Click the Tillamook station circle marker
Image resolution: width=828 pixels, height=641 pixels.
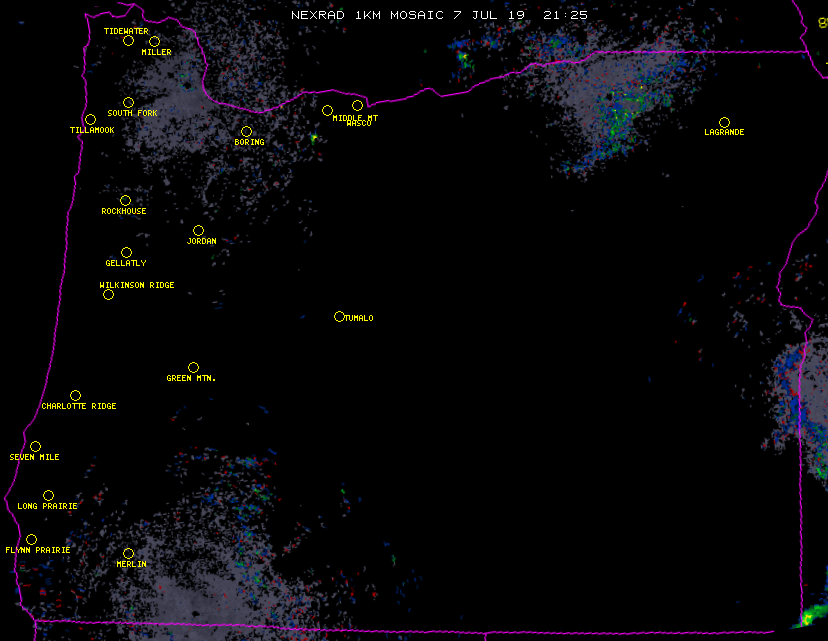[x=90, y=120]
